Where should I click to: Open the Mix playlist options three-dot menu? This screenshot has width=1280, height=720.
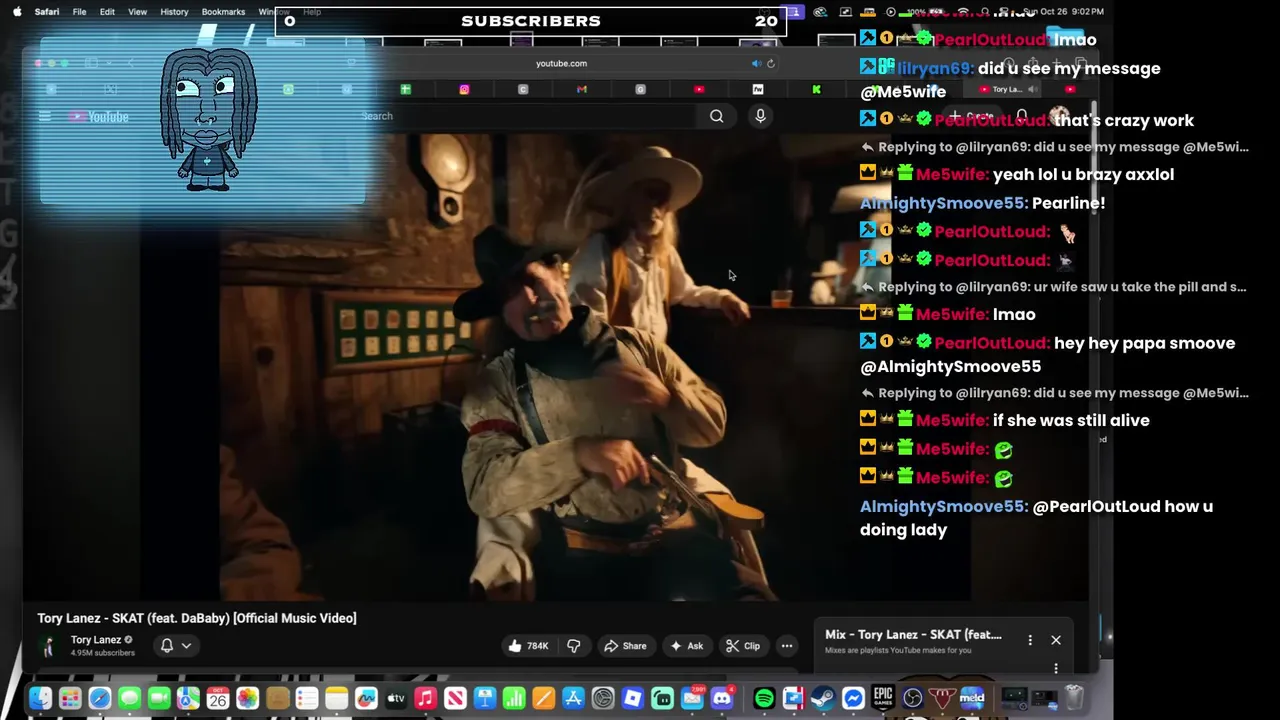point(1030,640)
